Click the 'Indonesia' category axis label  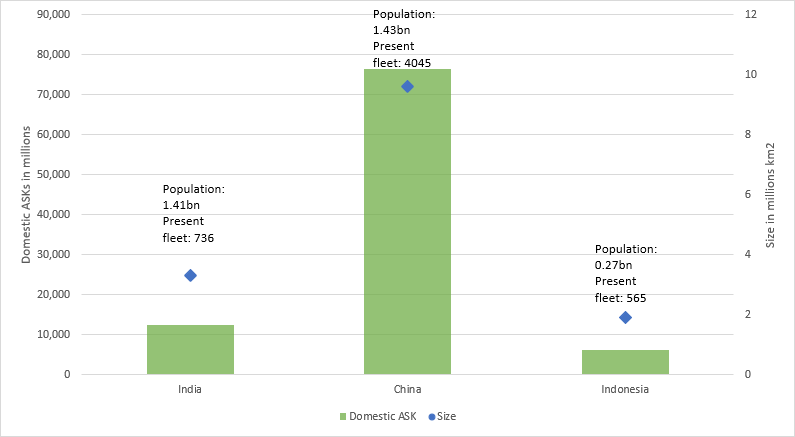coord(625,389)
